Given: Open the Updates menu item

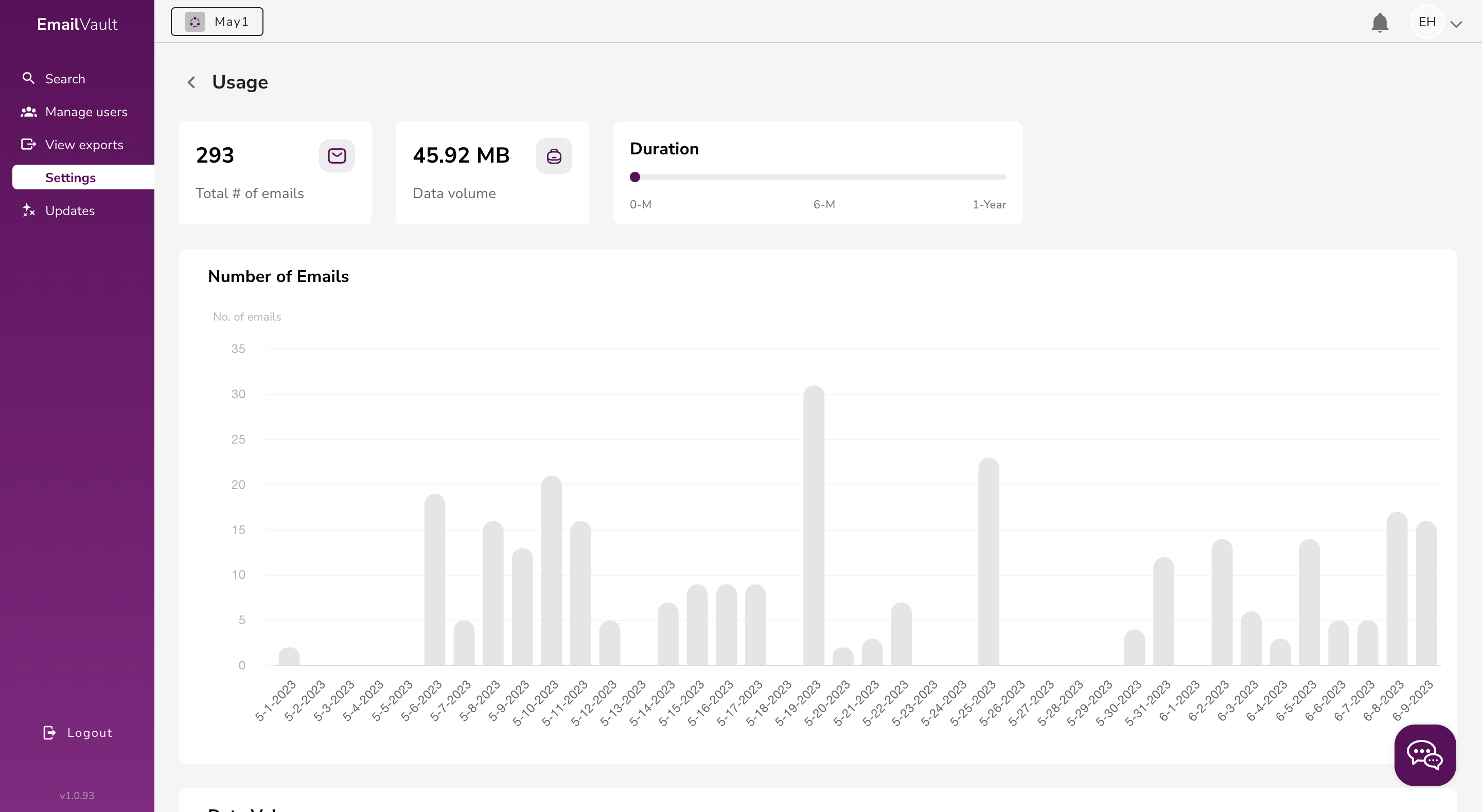Looking at the screenshot, I should click(69, 210).
